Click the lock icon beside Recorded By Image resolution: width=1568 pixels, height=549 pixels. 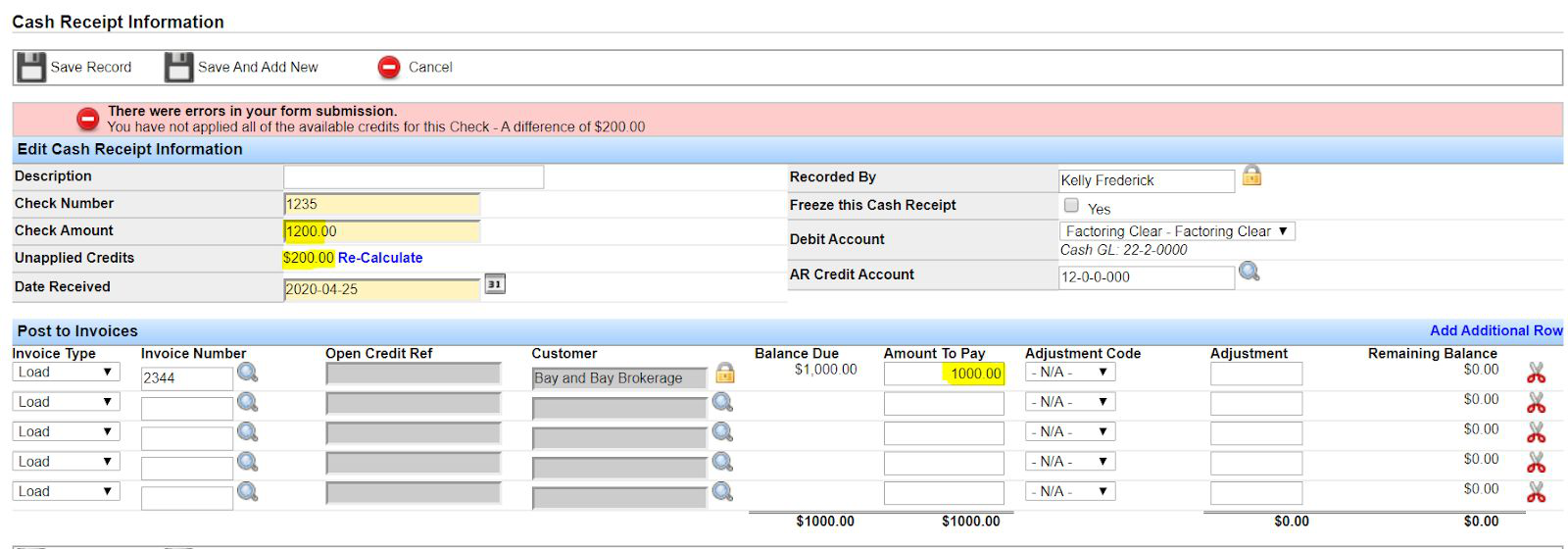(1251, 175)
